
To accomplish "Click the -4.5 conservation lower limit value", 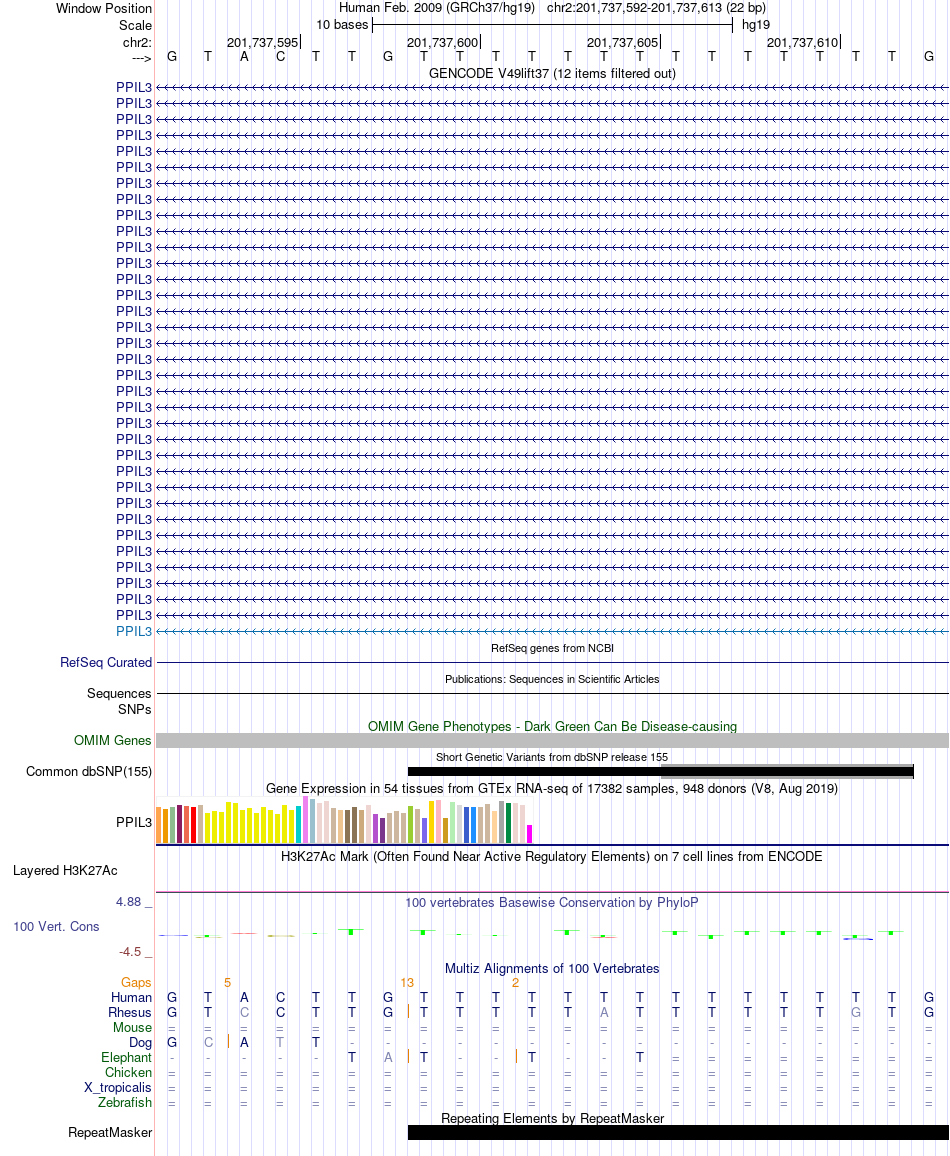I will click(x=130, y=952).
